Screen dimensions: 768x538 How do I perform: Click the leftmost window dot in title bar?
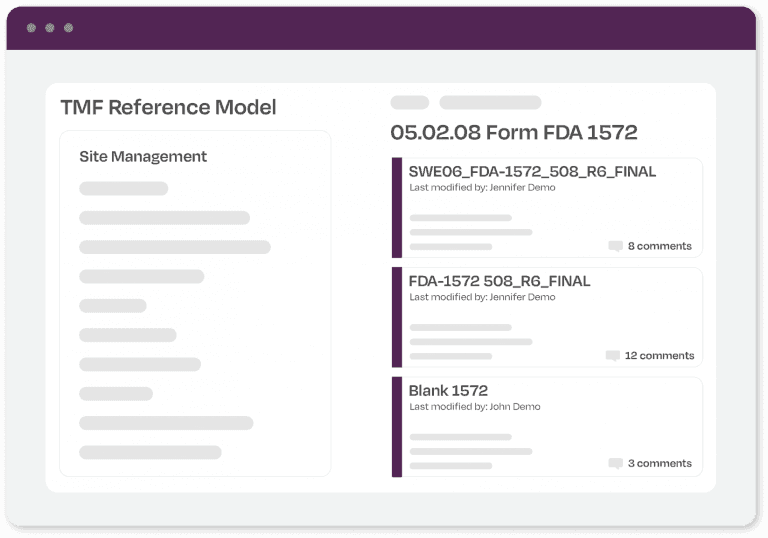coord(31,28)
